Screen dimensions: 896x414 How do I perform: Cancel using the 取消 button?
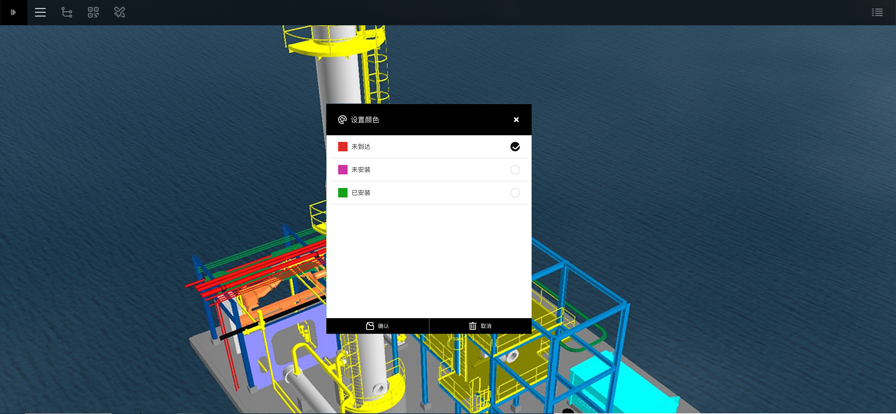[480, 326]
